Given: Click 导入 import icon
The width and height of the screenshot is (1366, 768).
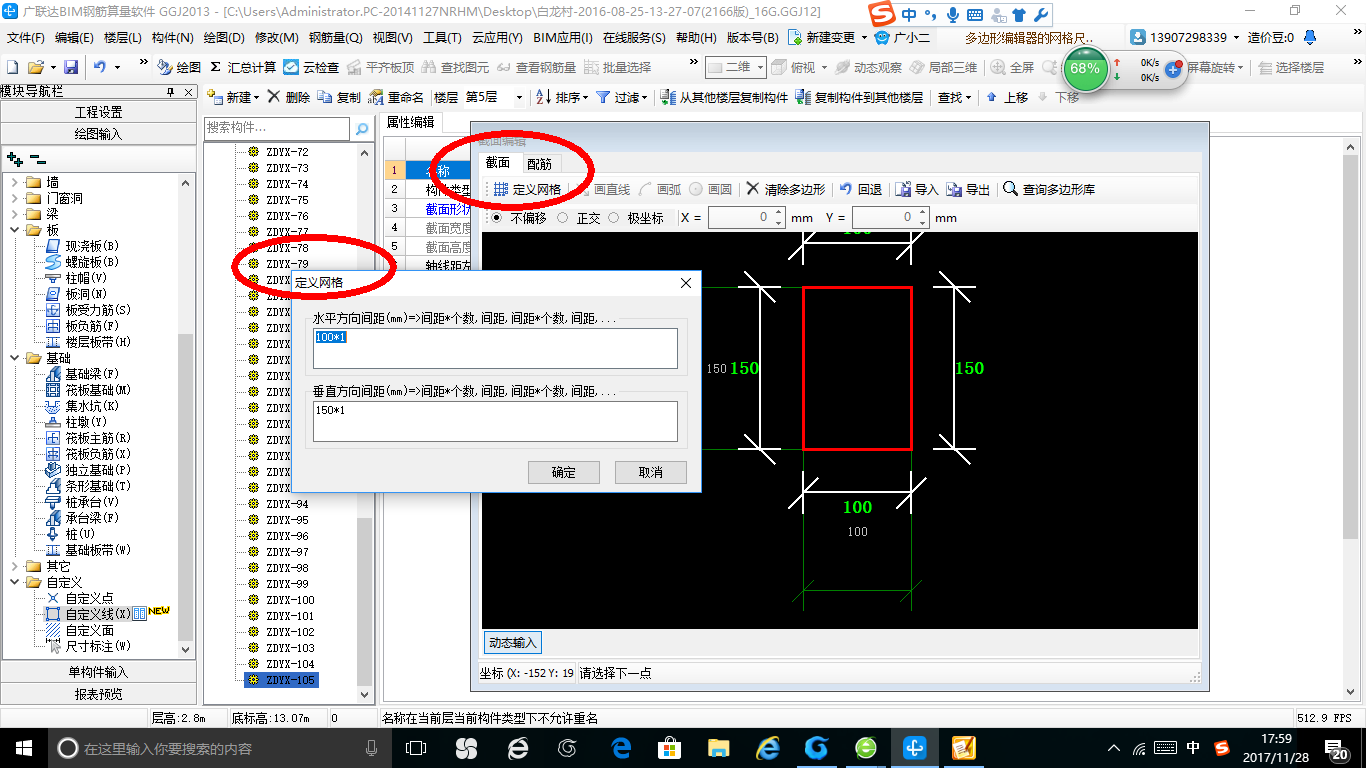Looking at the screenshot, I should 917,189.
